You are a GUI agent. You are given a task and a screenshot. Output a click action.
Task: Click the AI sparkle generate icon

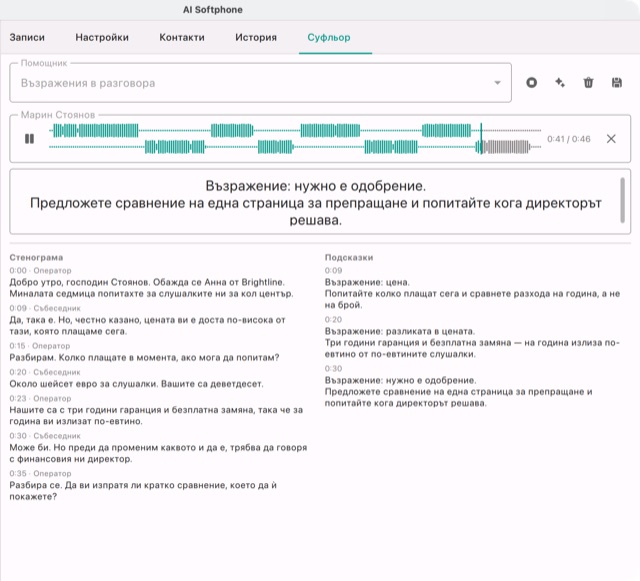coord(560,83)
